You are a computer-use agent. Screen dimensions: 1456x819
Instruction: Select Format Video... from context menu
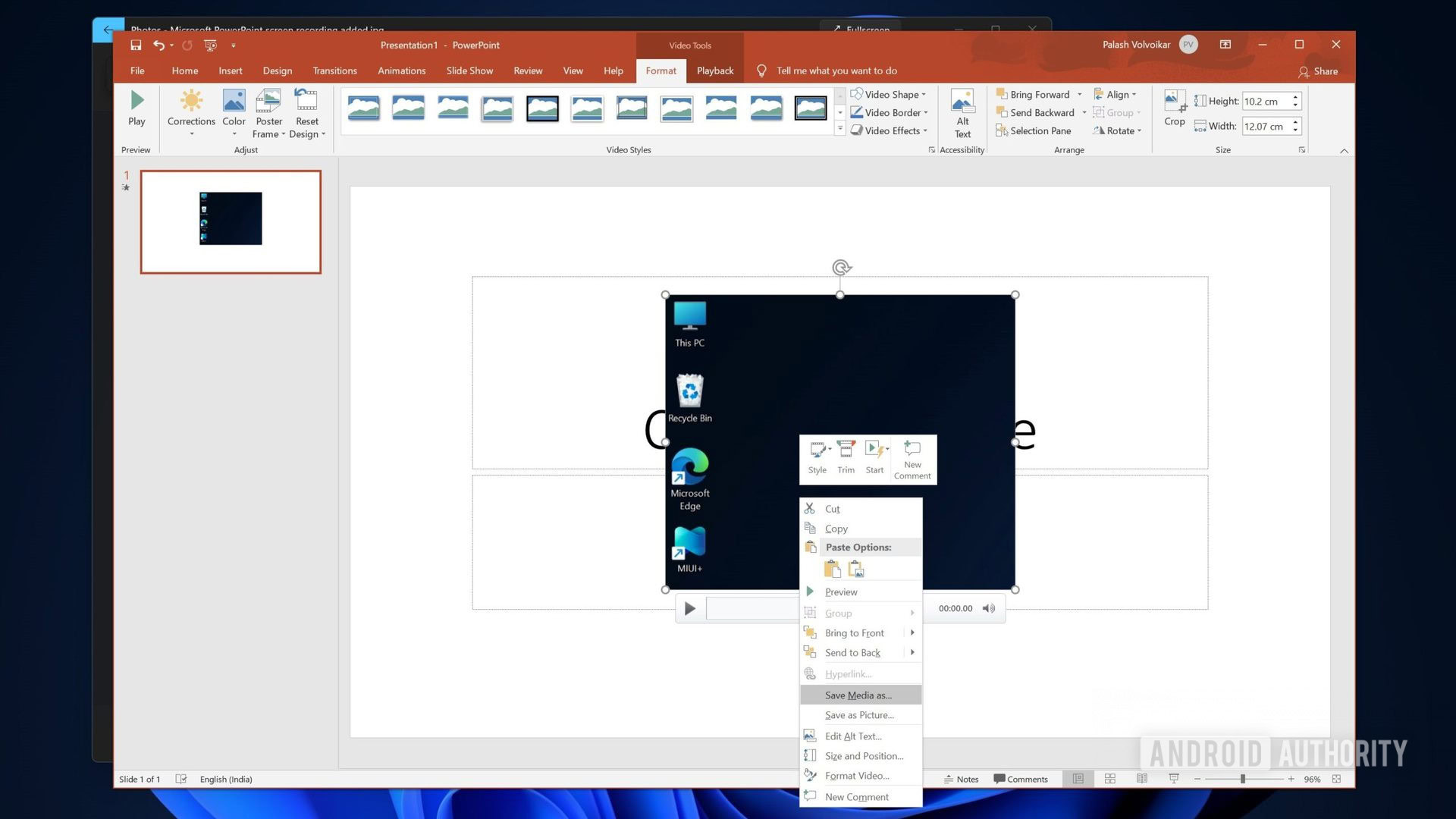click(857, 776)
